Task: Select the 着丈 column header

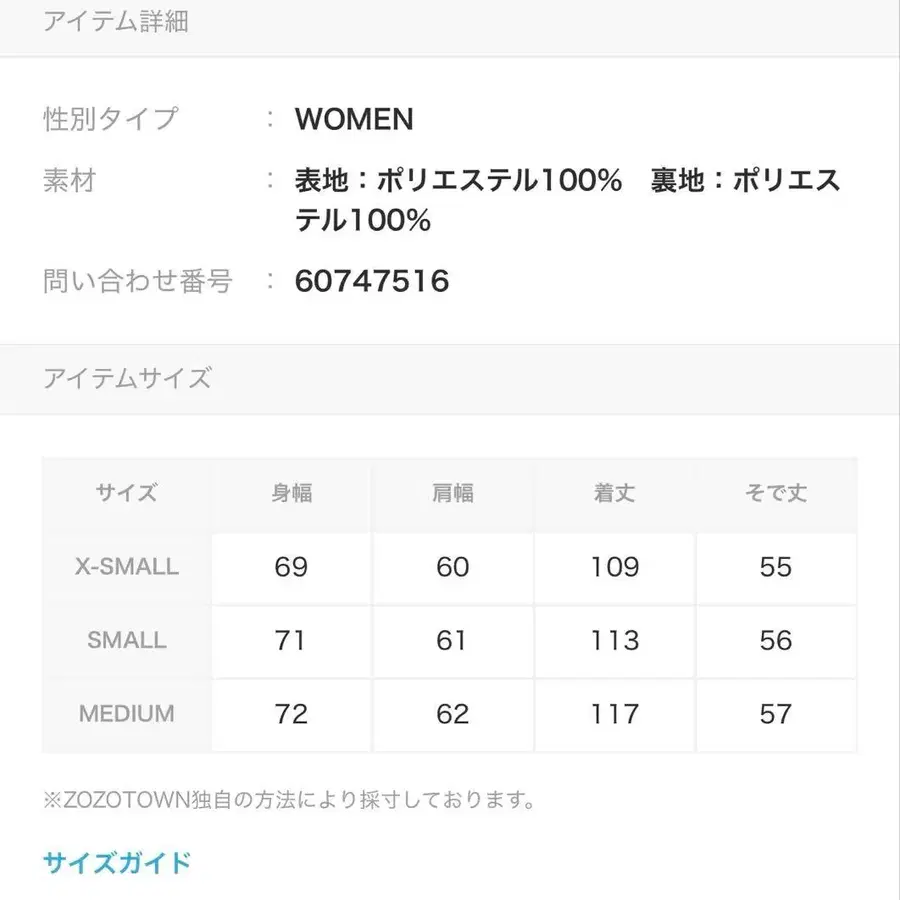Action: pyautogui.click(x=613, y=493)
